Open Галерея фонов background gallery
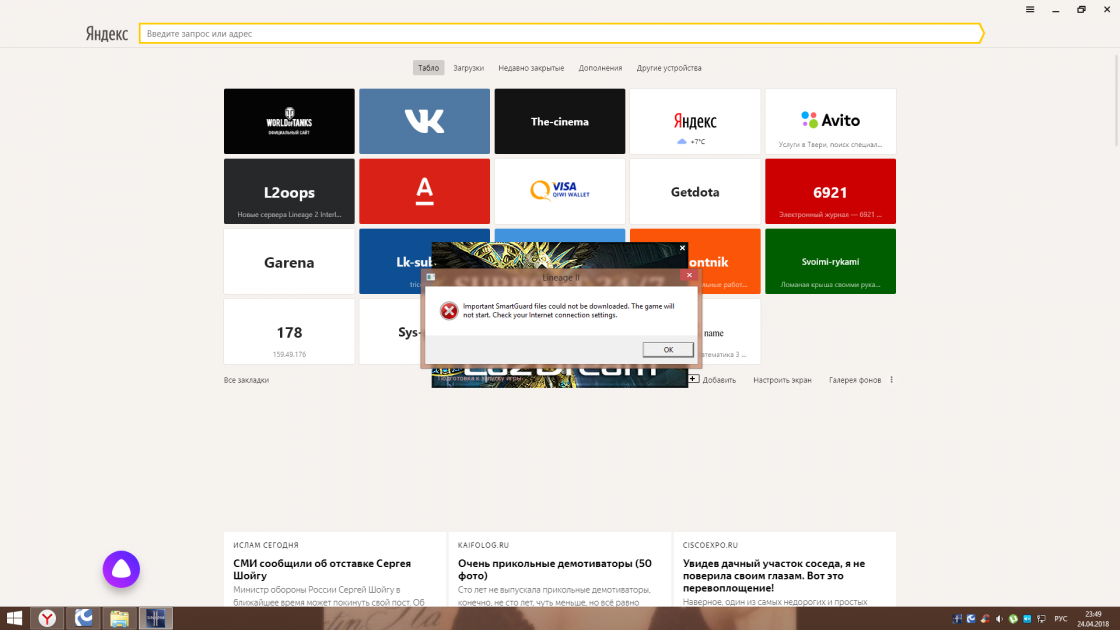 coord(855,380)
